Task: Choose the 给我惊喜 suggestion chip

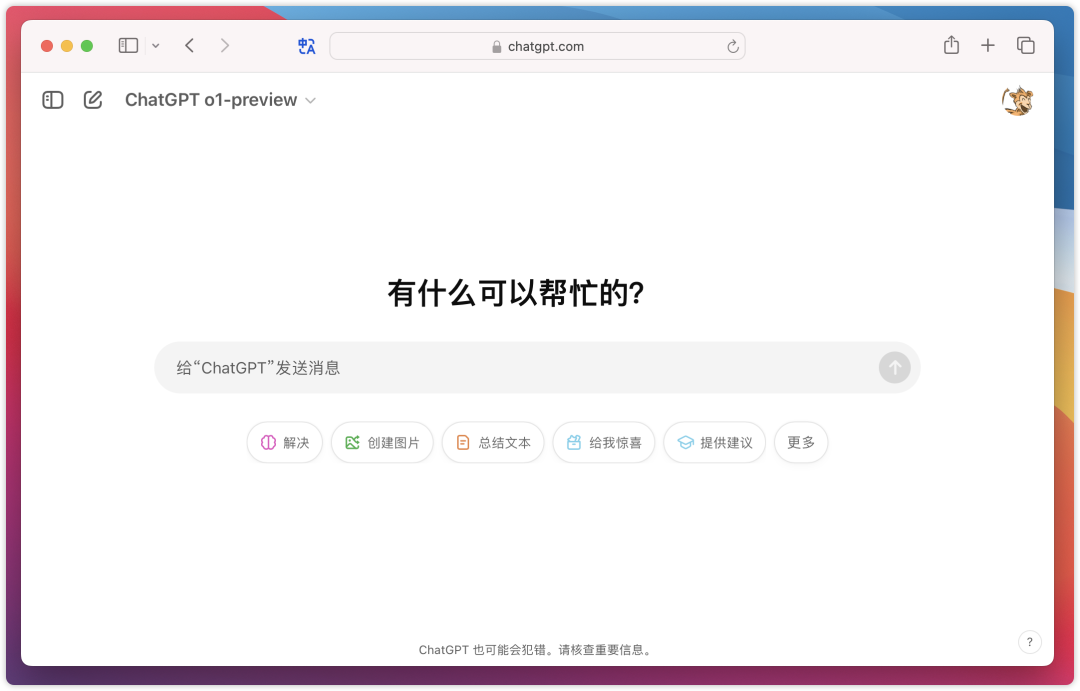Action: click(603, 442)
